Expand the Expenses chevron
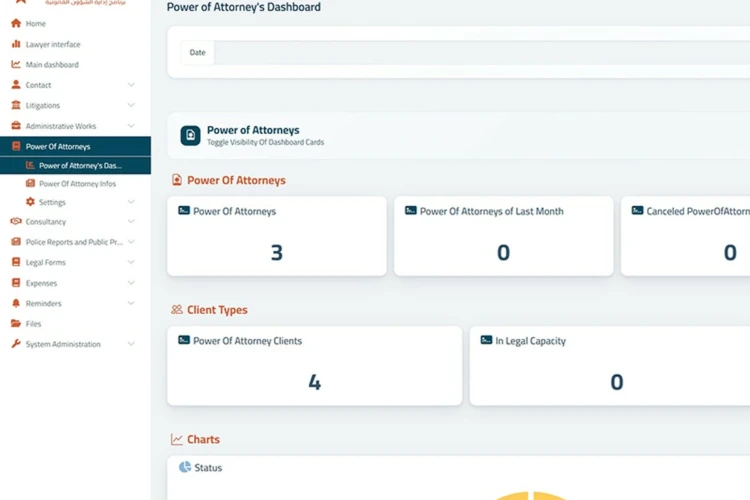Viewport: 750px width, 500px height. [x=131, y=282]
